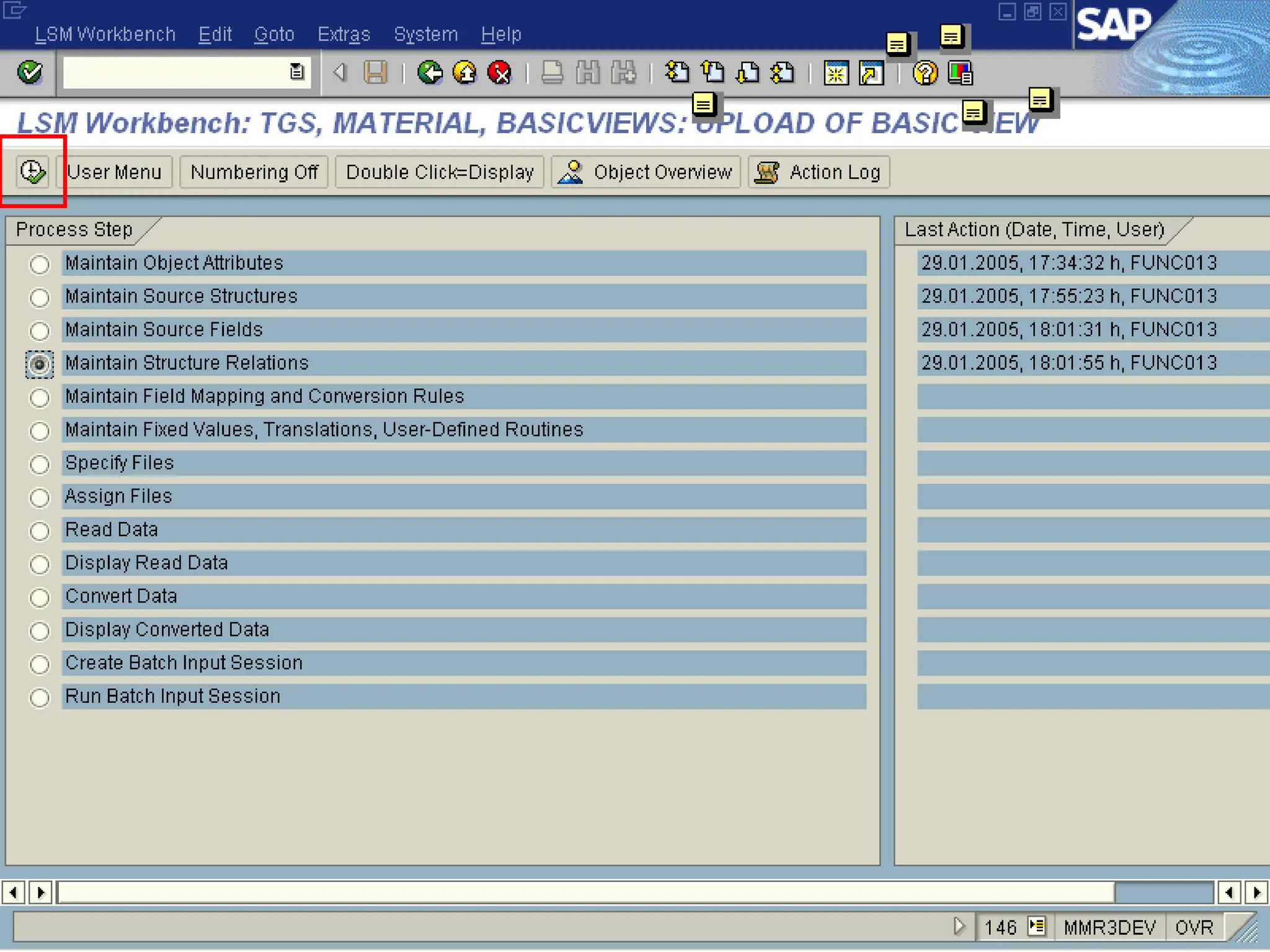The image size is (1270, 952).
Task: Select the Create Batch Input Session radio button
Action: [x=40, y=664]
